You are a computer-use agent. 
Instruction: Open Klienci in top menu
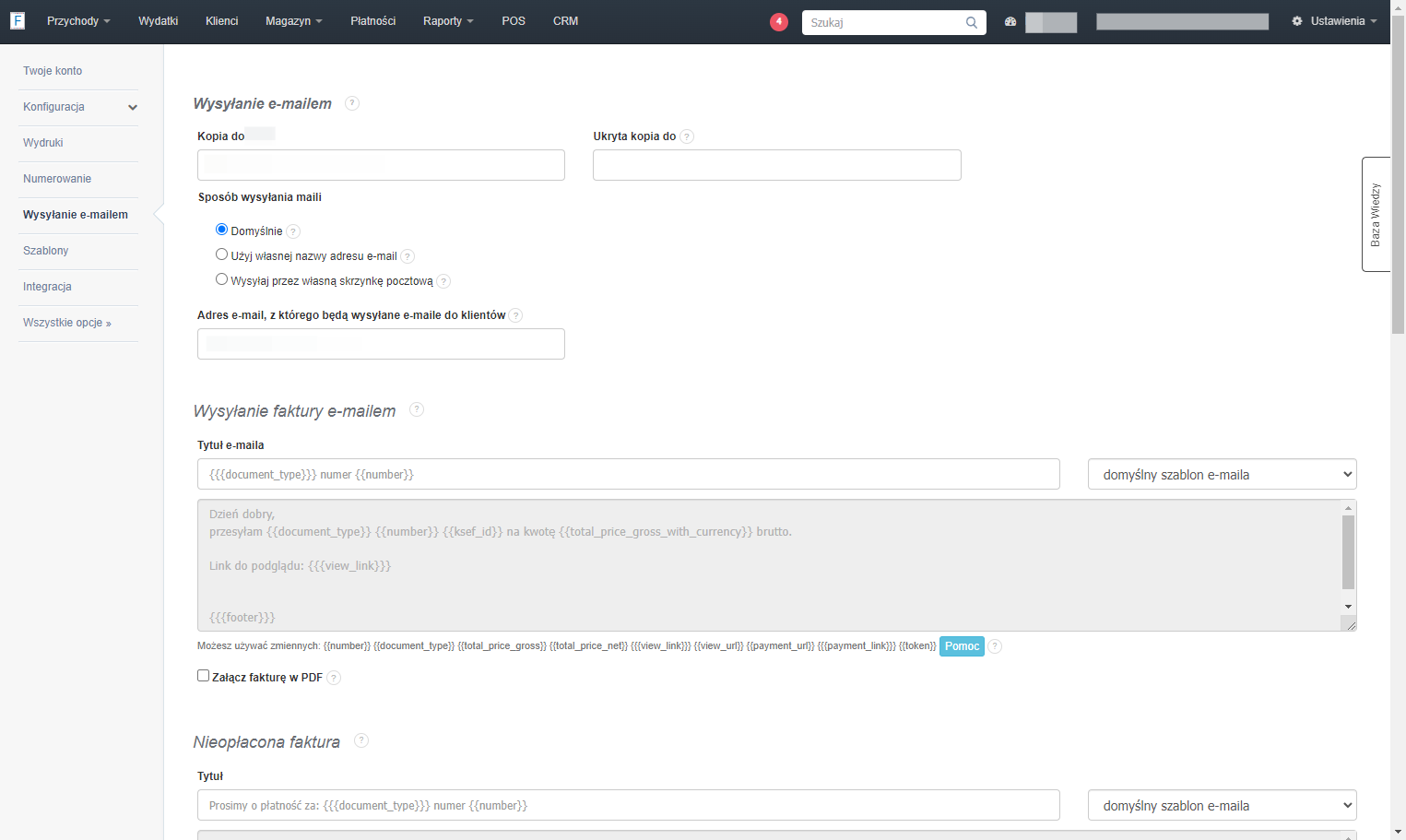click(x=221, y=21)
